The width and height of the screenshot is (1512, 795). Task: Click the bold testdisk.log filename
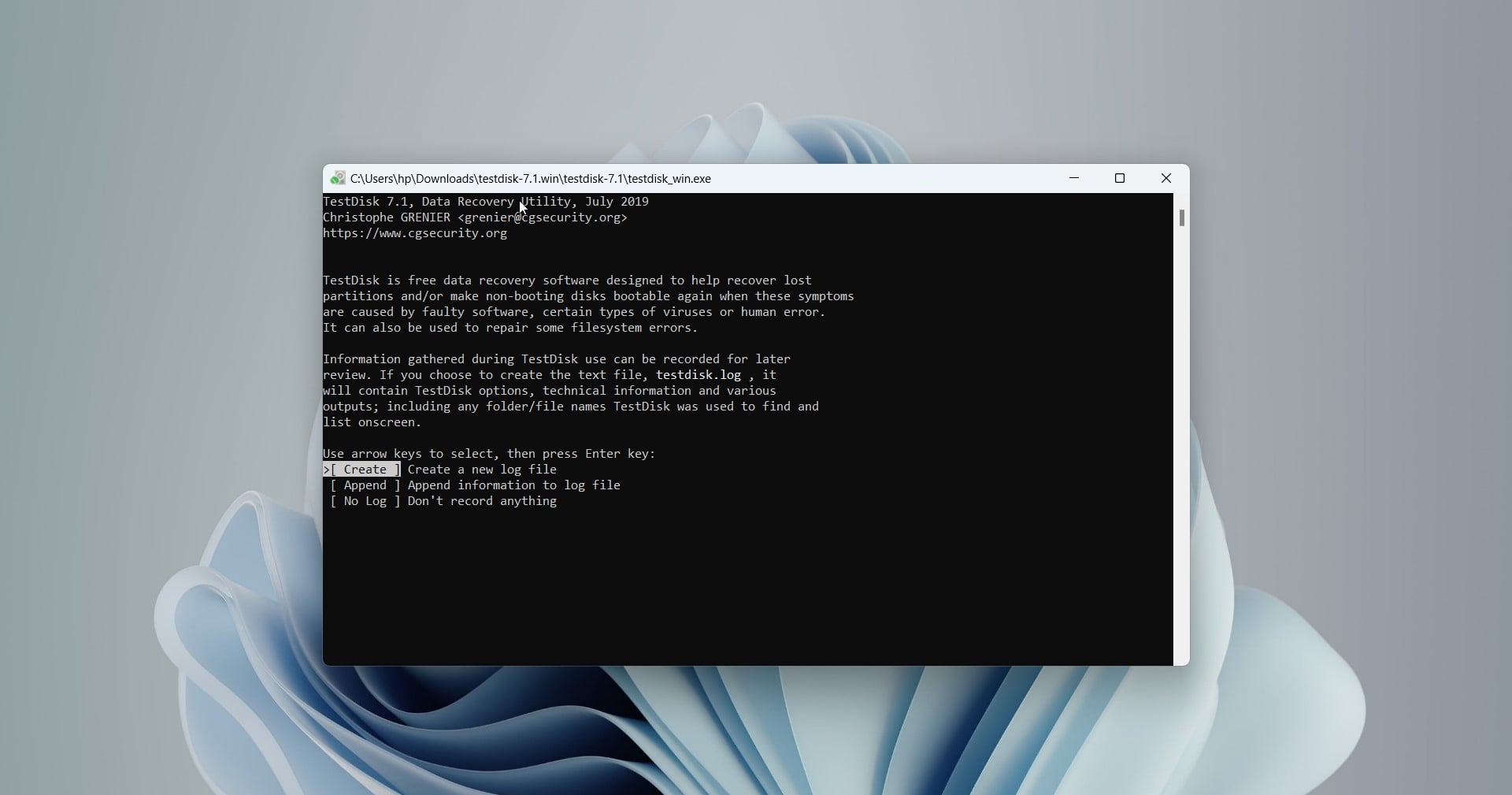click(x=698, y=375)
